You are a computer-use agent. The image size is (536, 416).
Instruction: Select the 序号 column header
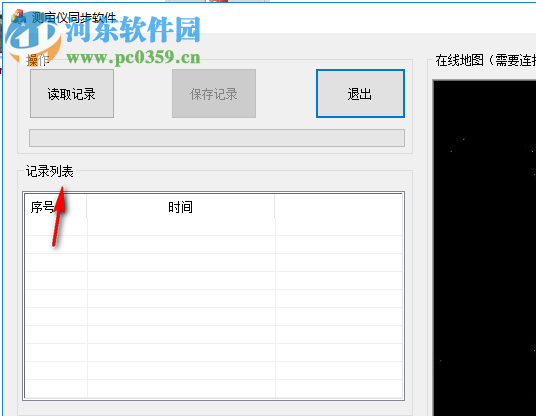(x=55, y=207)
